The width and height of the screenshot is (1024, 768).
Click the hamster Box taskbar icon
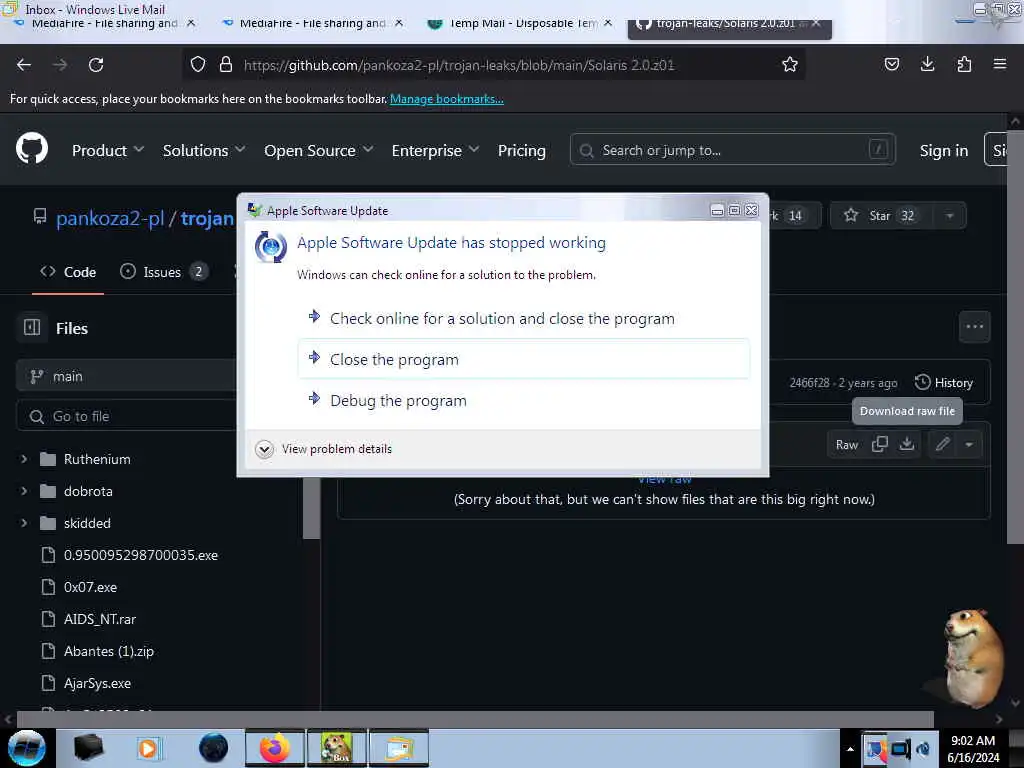(x=336, y=748)
